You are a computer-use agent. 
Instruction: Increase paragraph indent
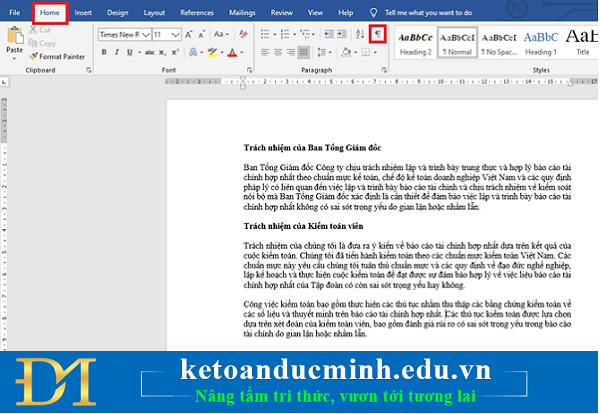[x=342, y=34]
